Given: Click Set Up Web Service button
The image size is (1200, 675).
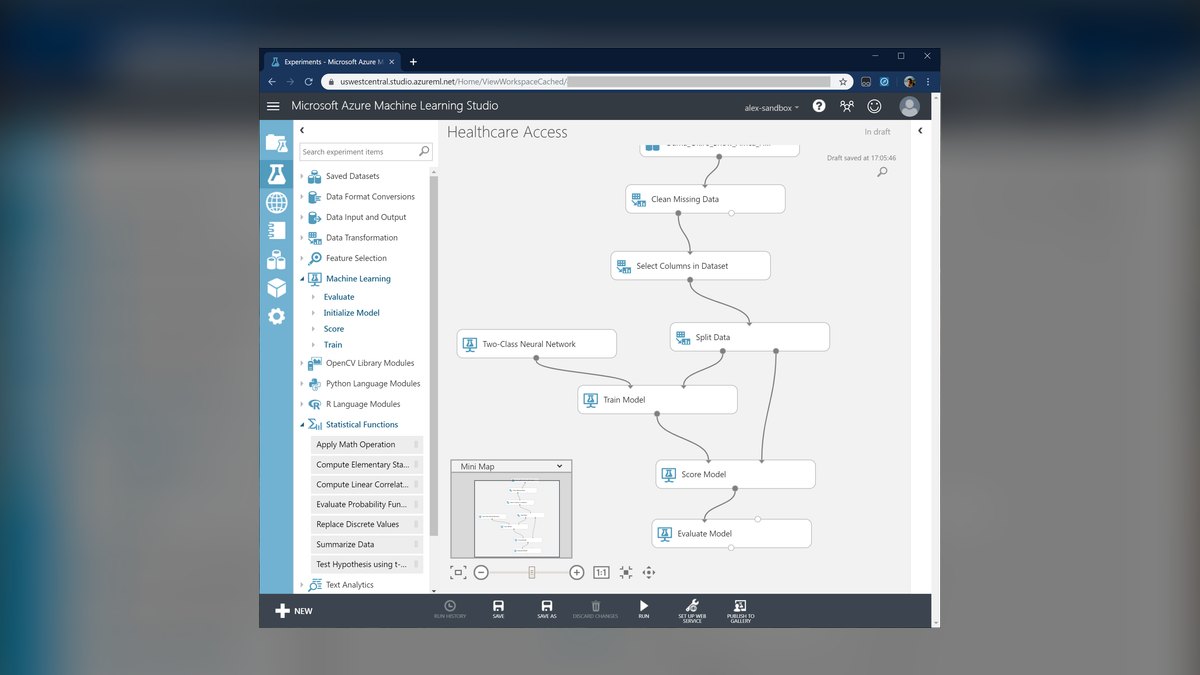Looking at the screenshot, I should coord(692,611).
